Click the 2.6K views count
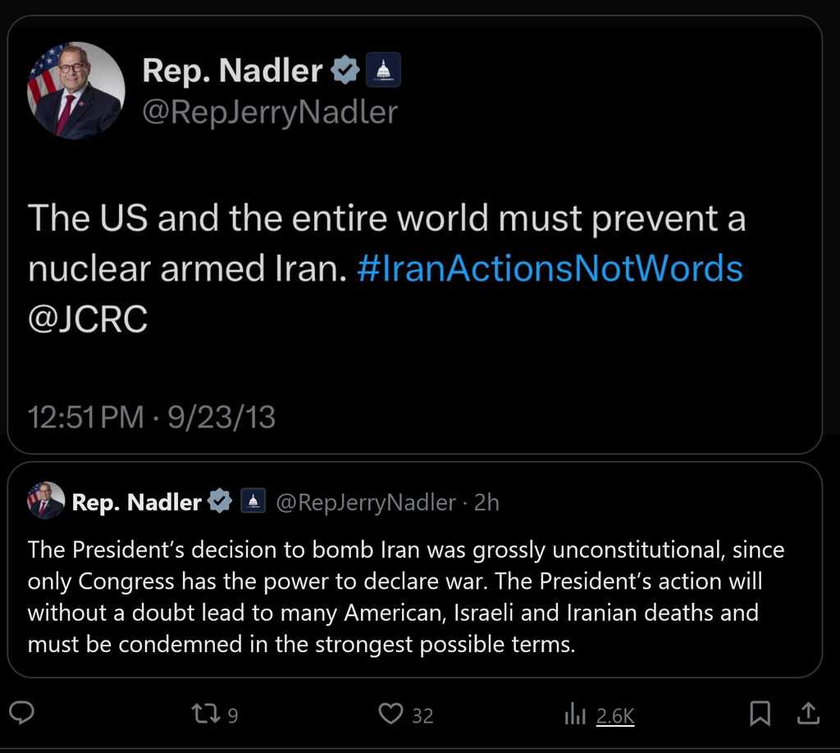Viewport: 840px width, 753px height. [615, 716]
